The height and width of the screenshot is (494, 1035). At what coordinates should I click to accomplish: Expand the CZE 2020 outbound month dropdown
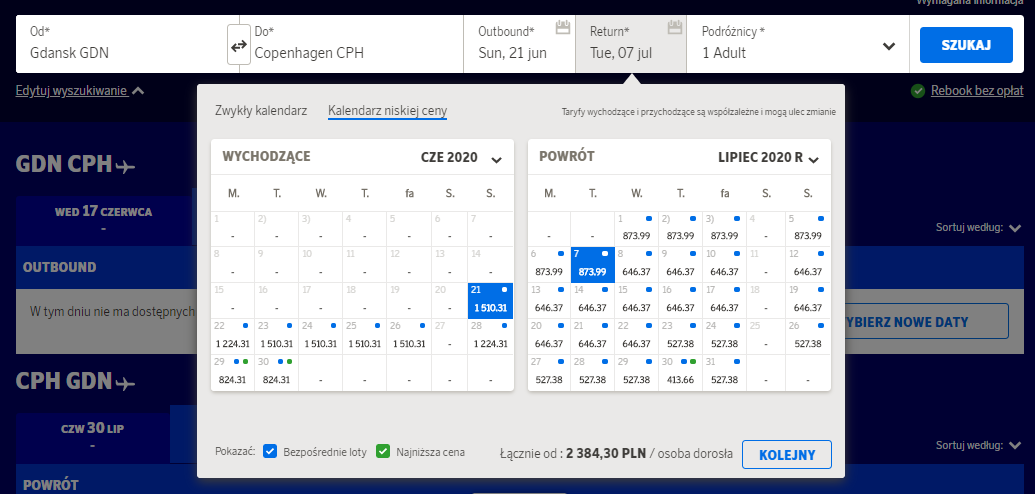[496, 159]
